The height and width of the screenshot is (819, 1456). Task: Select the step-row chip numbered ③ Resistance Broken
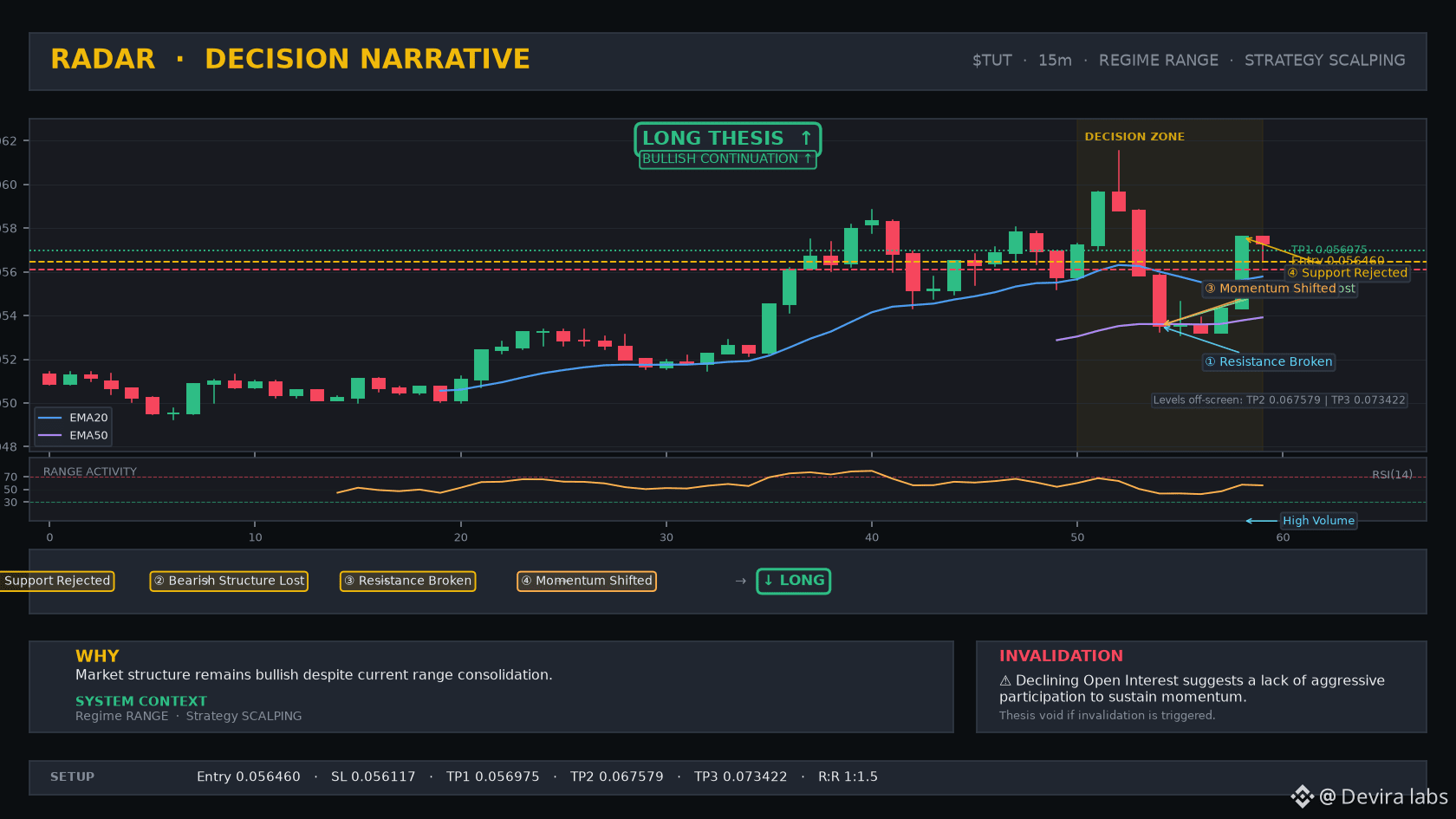tap(407, 581)
